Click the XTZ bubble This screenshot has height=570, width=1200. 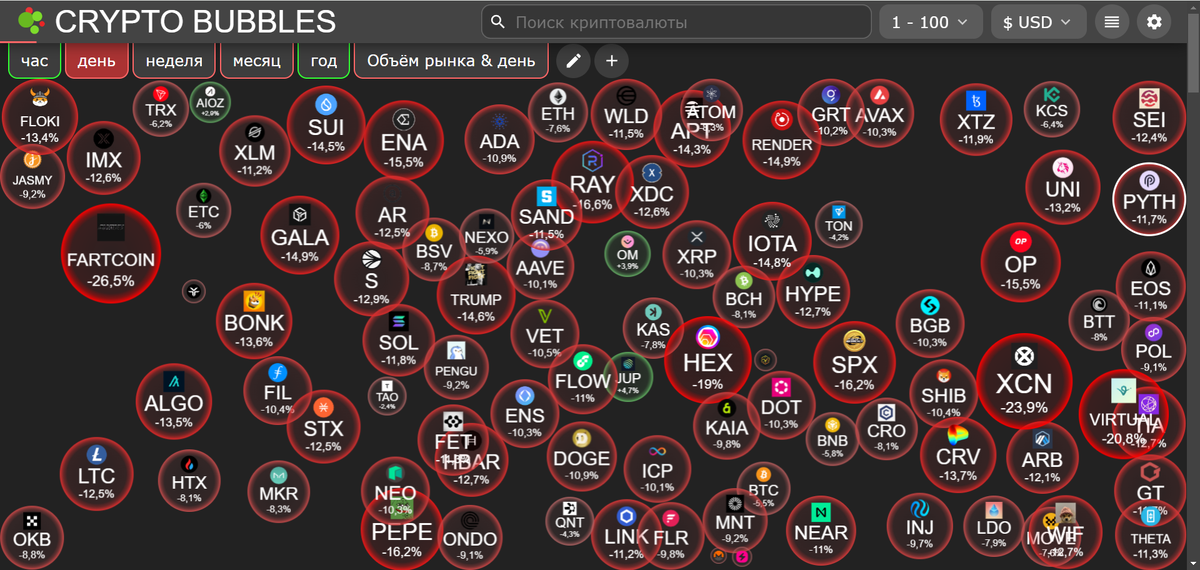tap(976, 121)
